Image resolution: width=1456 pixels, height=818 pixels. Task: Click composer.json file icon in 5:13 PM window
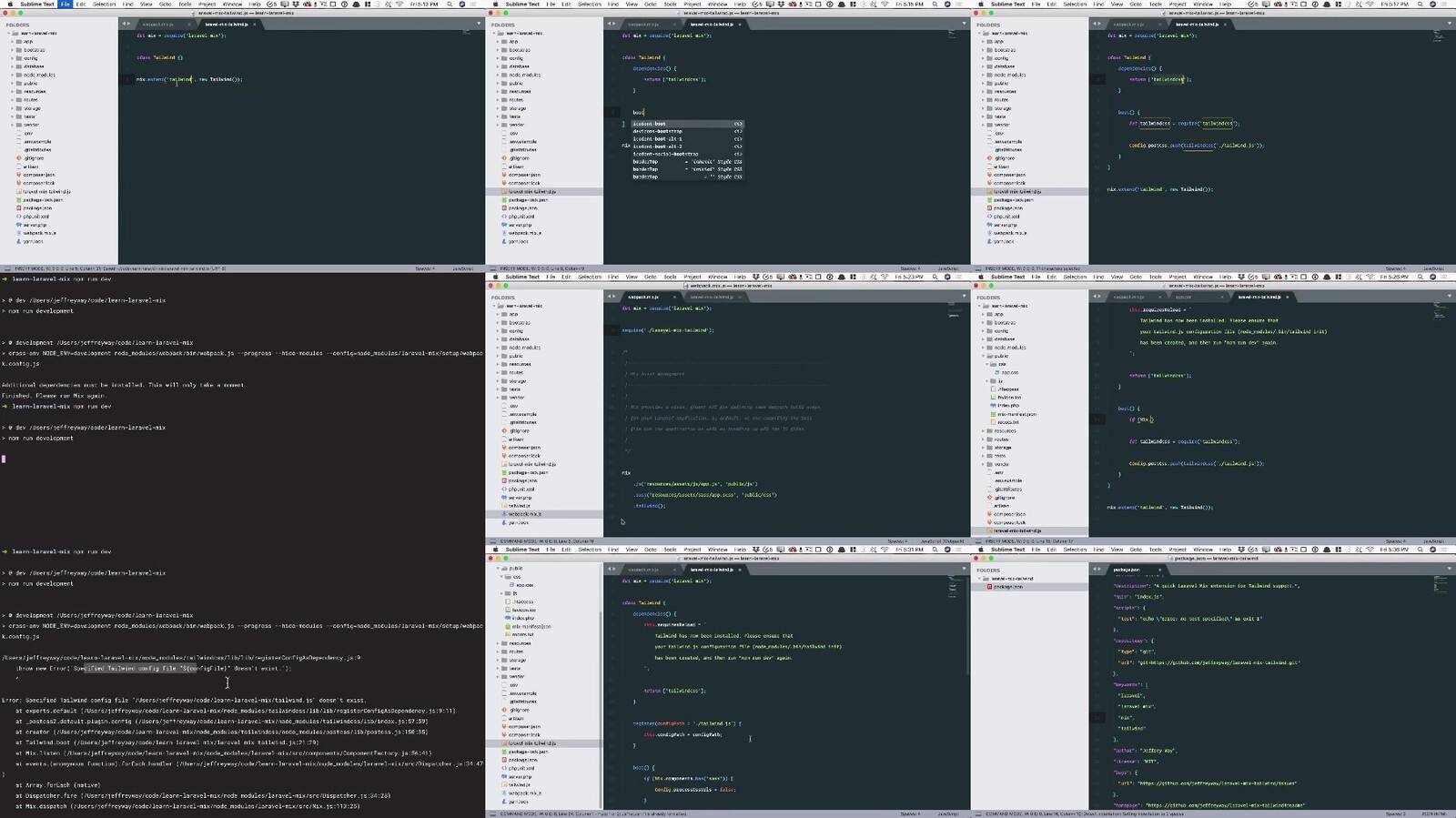(x=19, y=175)
